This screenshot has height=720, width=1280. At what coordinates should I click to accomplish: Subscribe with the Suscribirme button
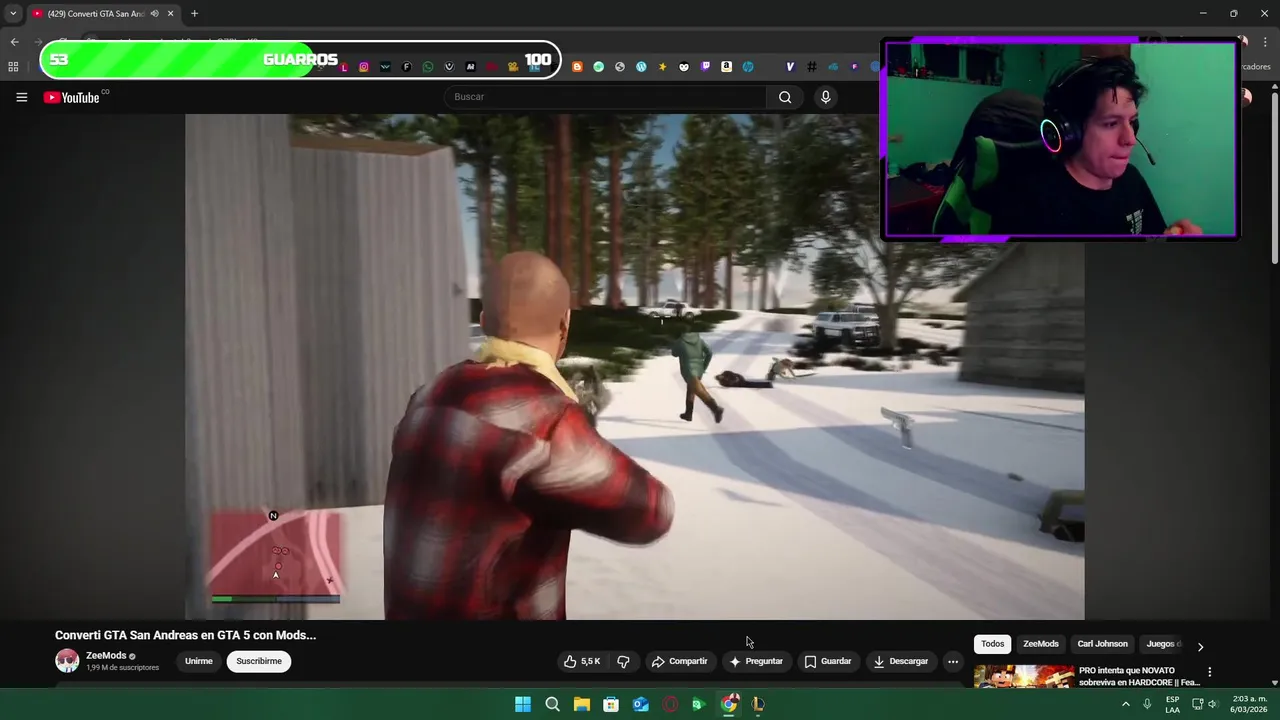coord(259,661)
